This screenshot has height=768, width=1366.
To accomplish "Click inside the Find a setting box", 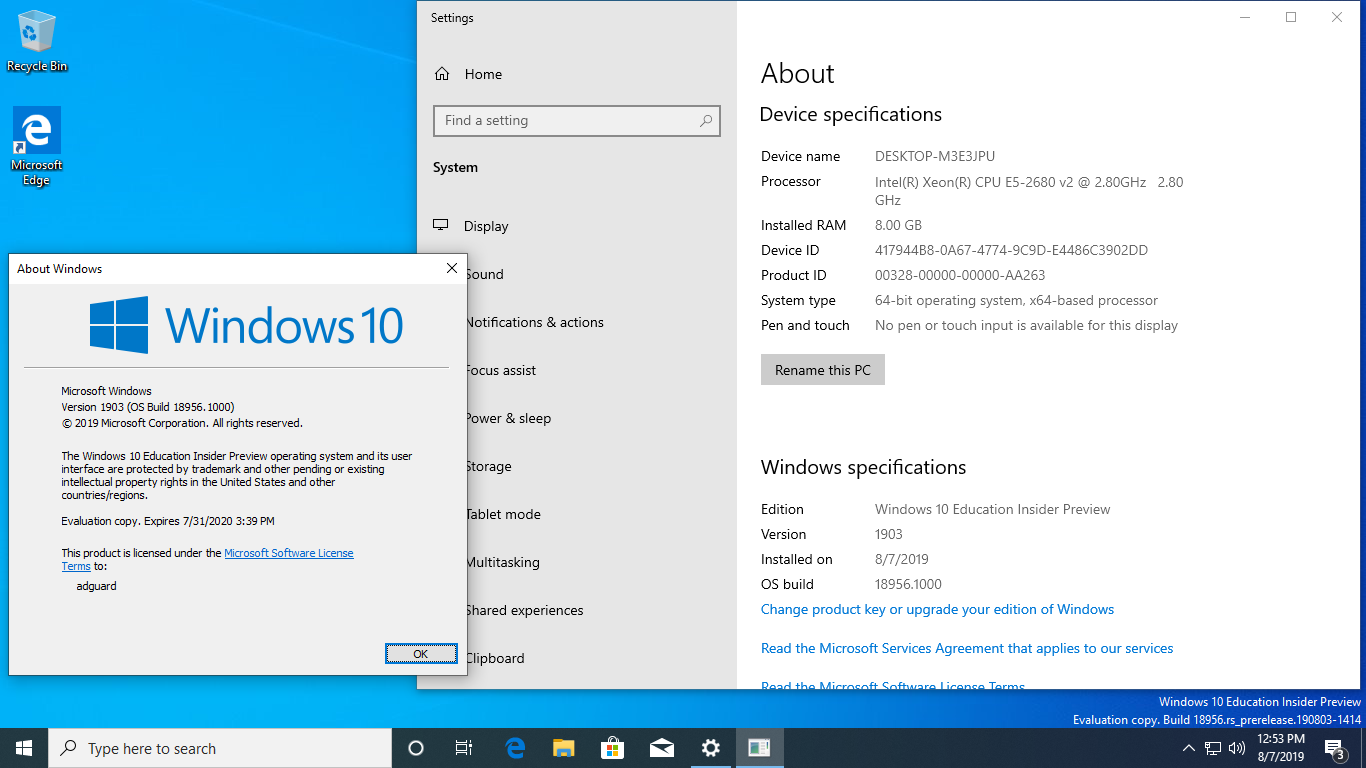I will tap(577, 121).
